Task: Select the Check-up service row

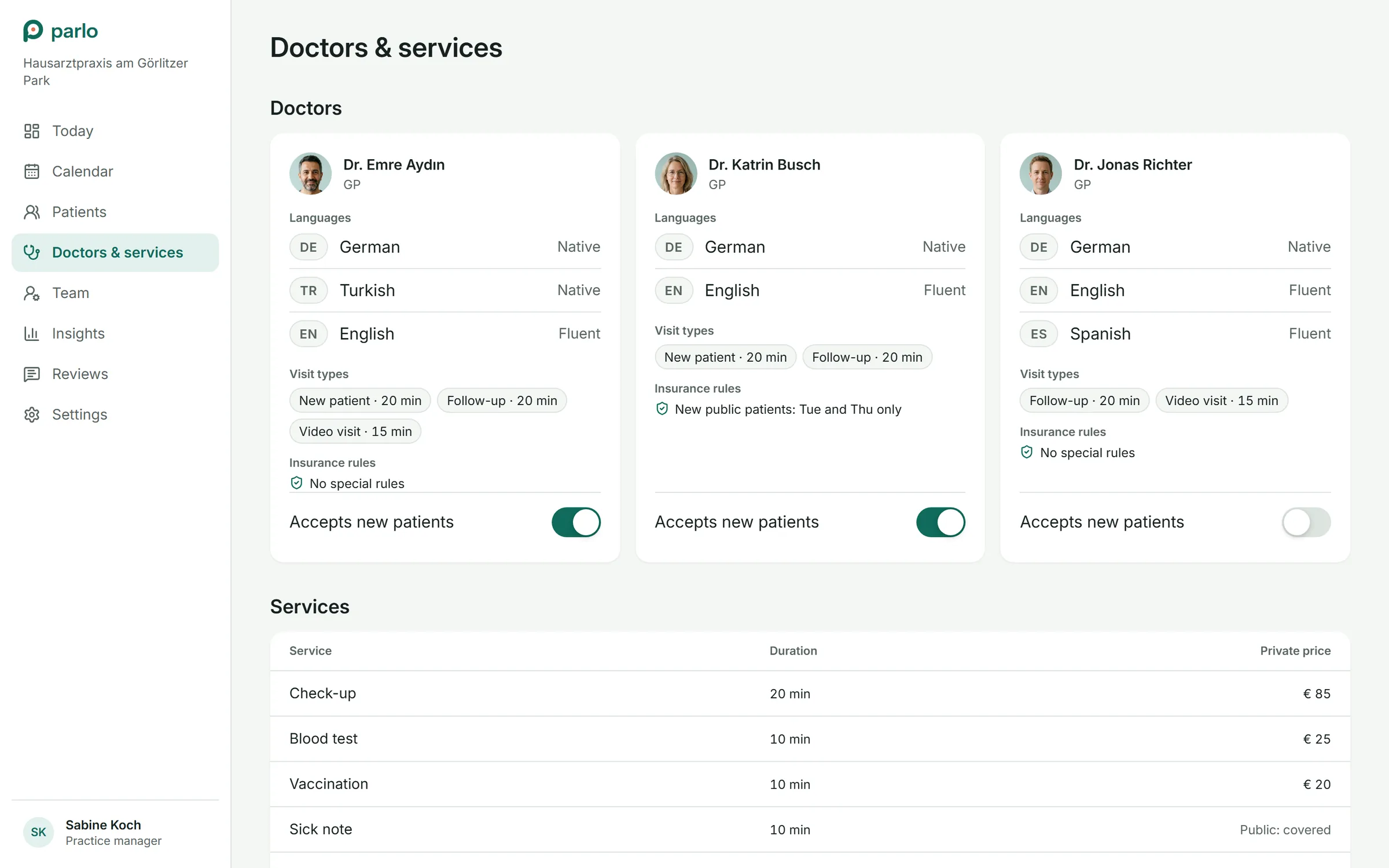Action: point(810,694)
